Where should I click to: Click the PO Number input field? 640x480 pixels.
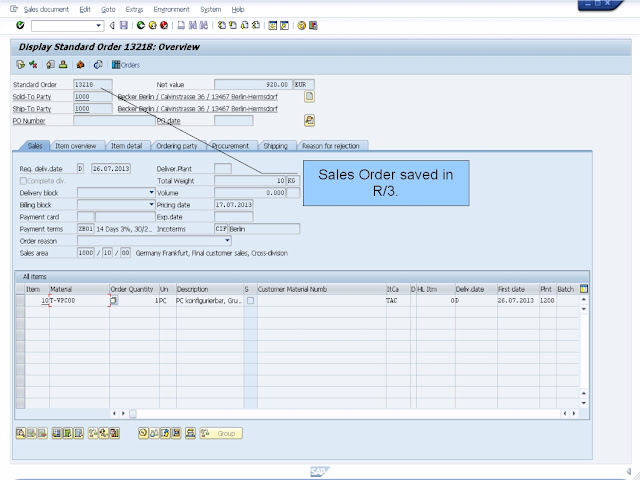(x=114, y=120)
